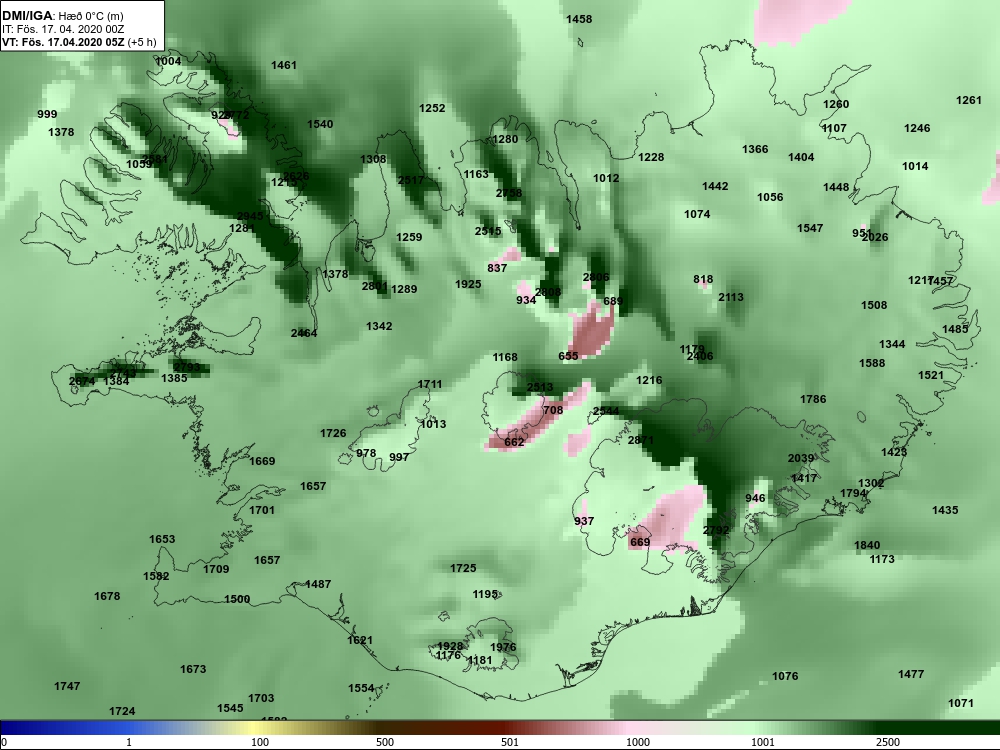The height and width of the screenshot is (750, 1000).
Task: Click the pink band above the 1000 label
Action: click(631, 727)
